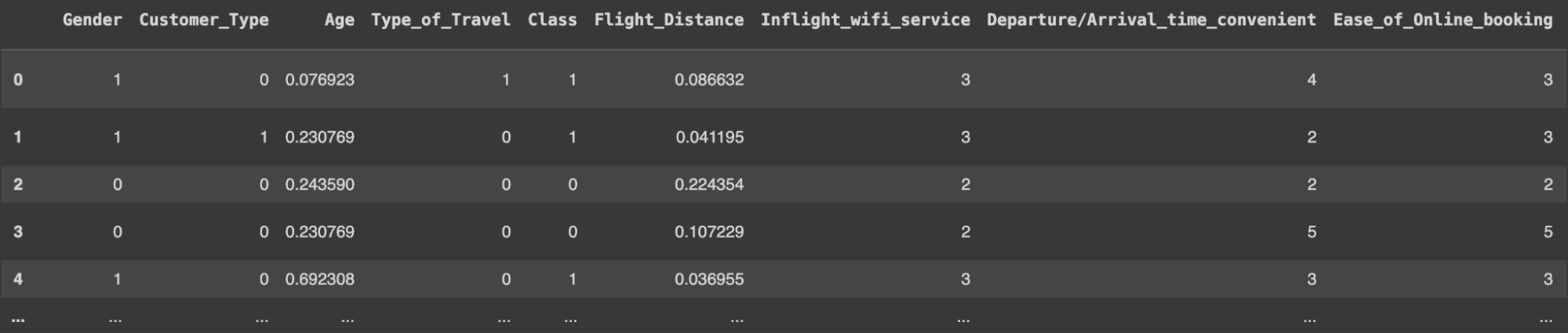Image resolution: width=1568 pixels, height=333 pixels.
Task: Select Flight_Distance value 0.224354
Action: (708, 184)
